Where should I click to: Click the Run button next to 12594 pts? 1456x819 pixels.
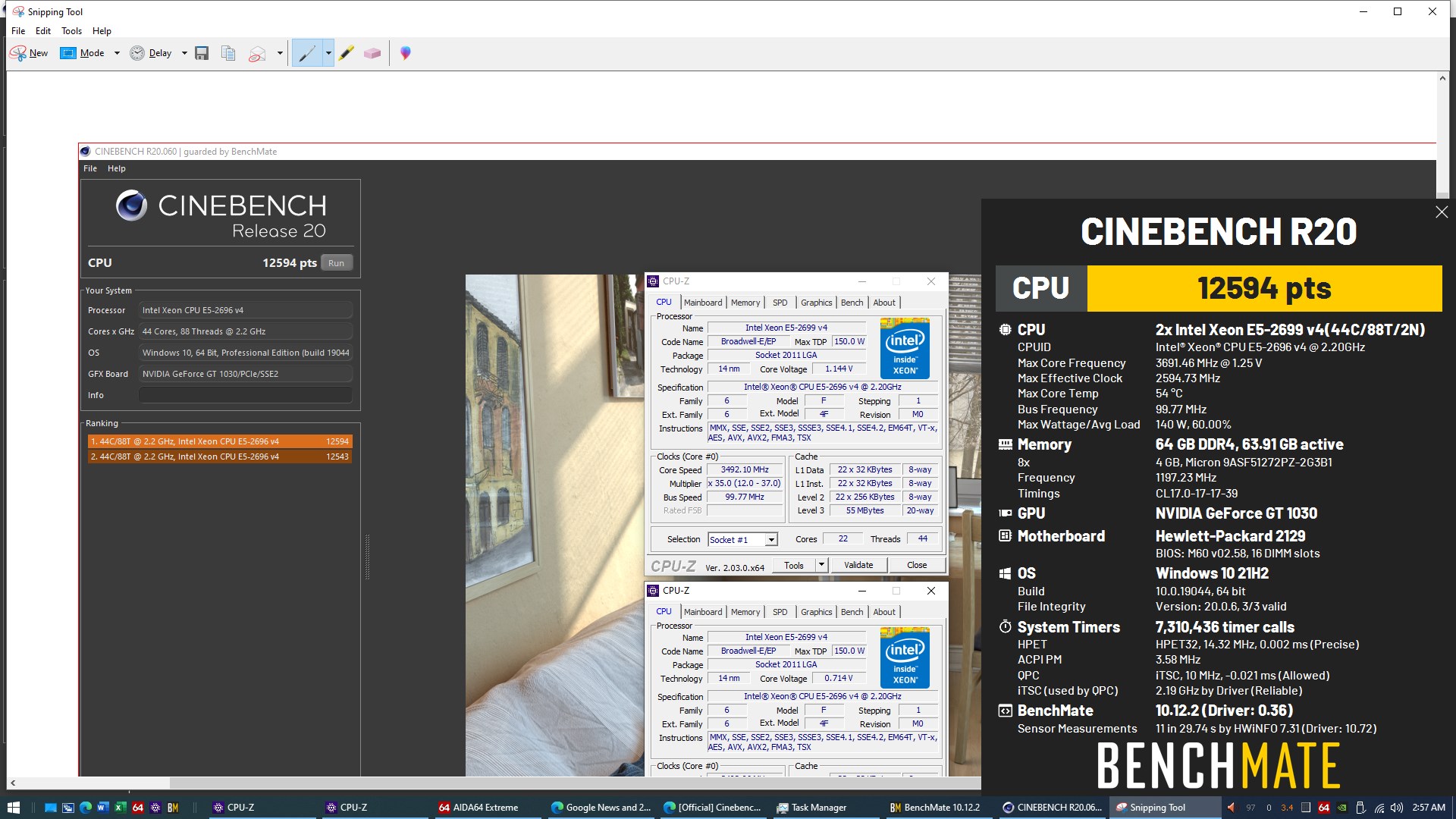click(x=337, y=262)
